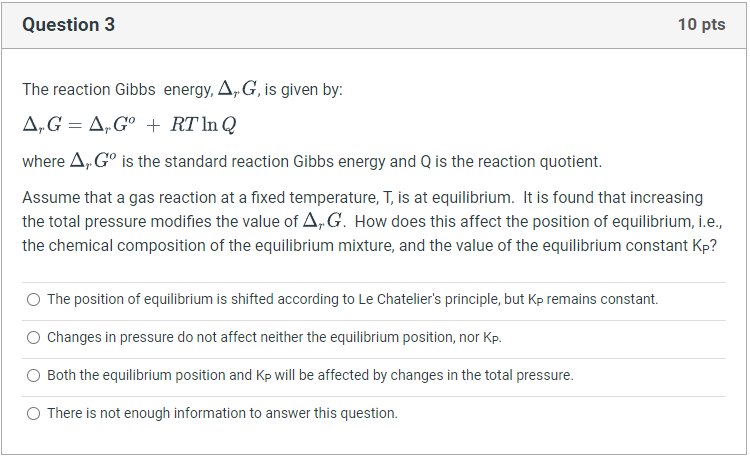Click the '10 pts' points label

click(701, 25)
